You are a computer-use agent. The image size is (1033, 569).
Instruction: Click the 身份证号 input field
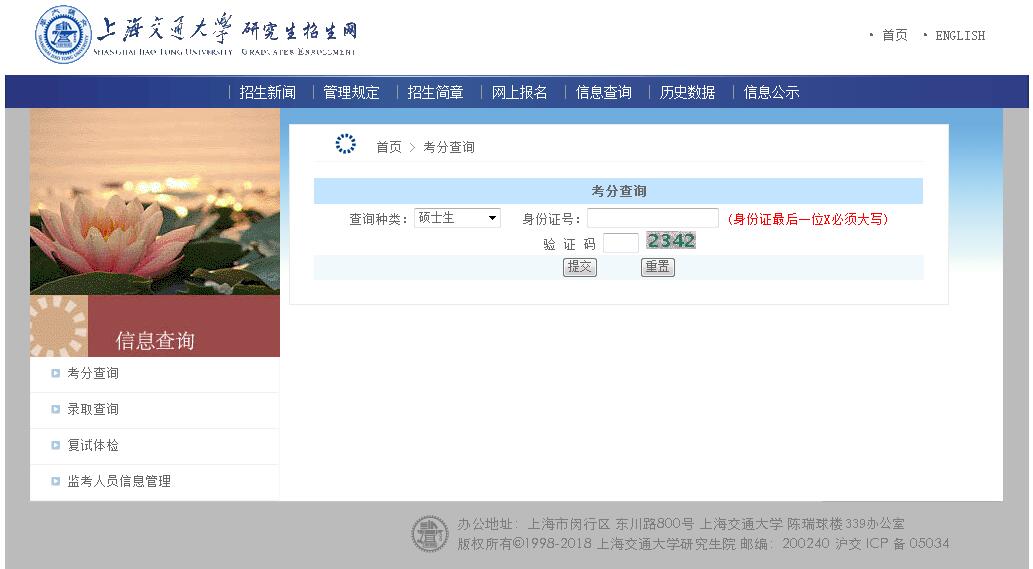(653, 218)
